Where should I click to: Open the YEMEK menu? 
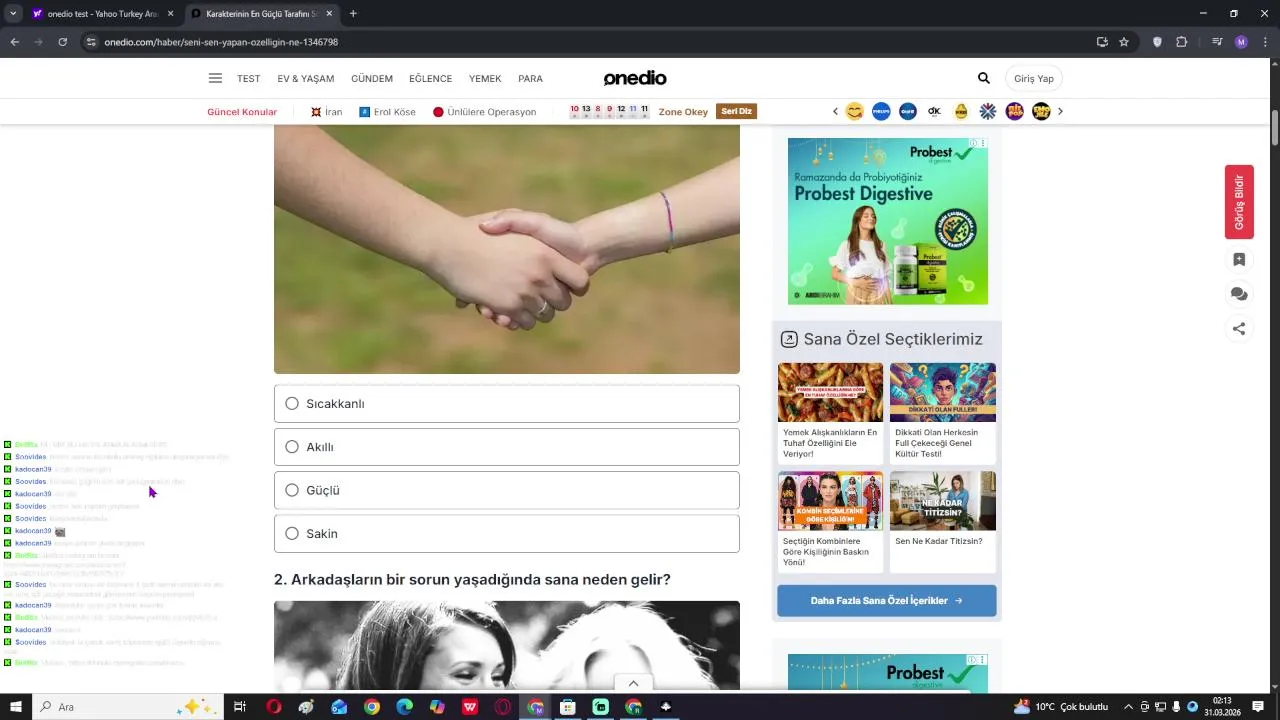click(485, 79)
